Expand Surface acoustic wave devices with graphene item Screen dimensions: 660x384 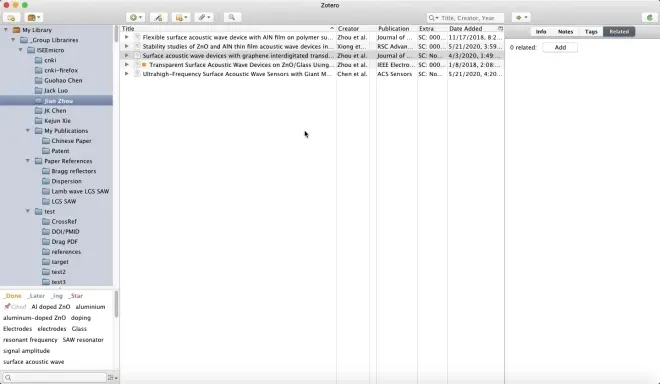click(x=126, y=56)
